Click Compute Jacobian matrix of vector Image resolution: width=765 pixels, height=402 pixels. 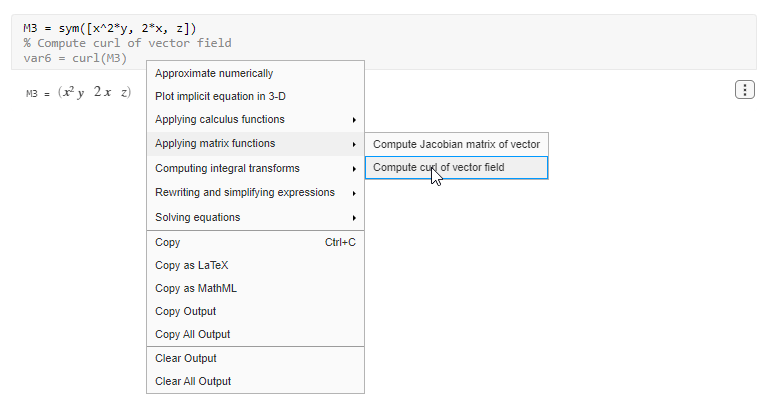[x=456, y=144]
